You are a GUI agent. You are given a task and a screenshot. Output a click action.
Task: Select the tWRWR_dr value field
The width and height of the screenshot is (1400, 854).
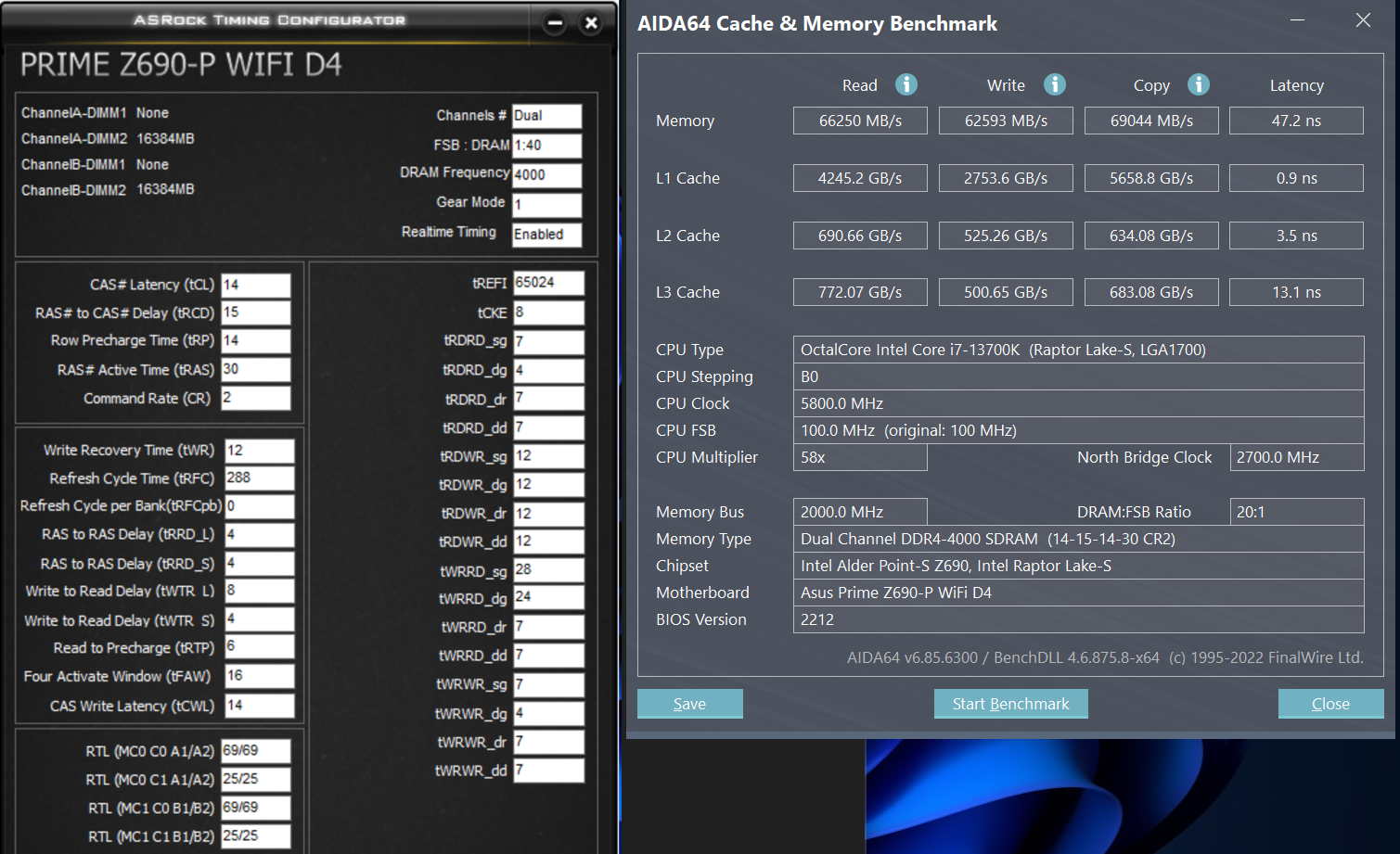pos(549,742)
